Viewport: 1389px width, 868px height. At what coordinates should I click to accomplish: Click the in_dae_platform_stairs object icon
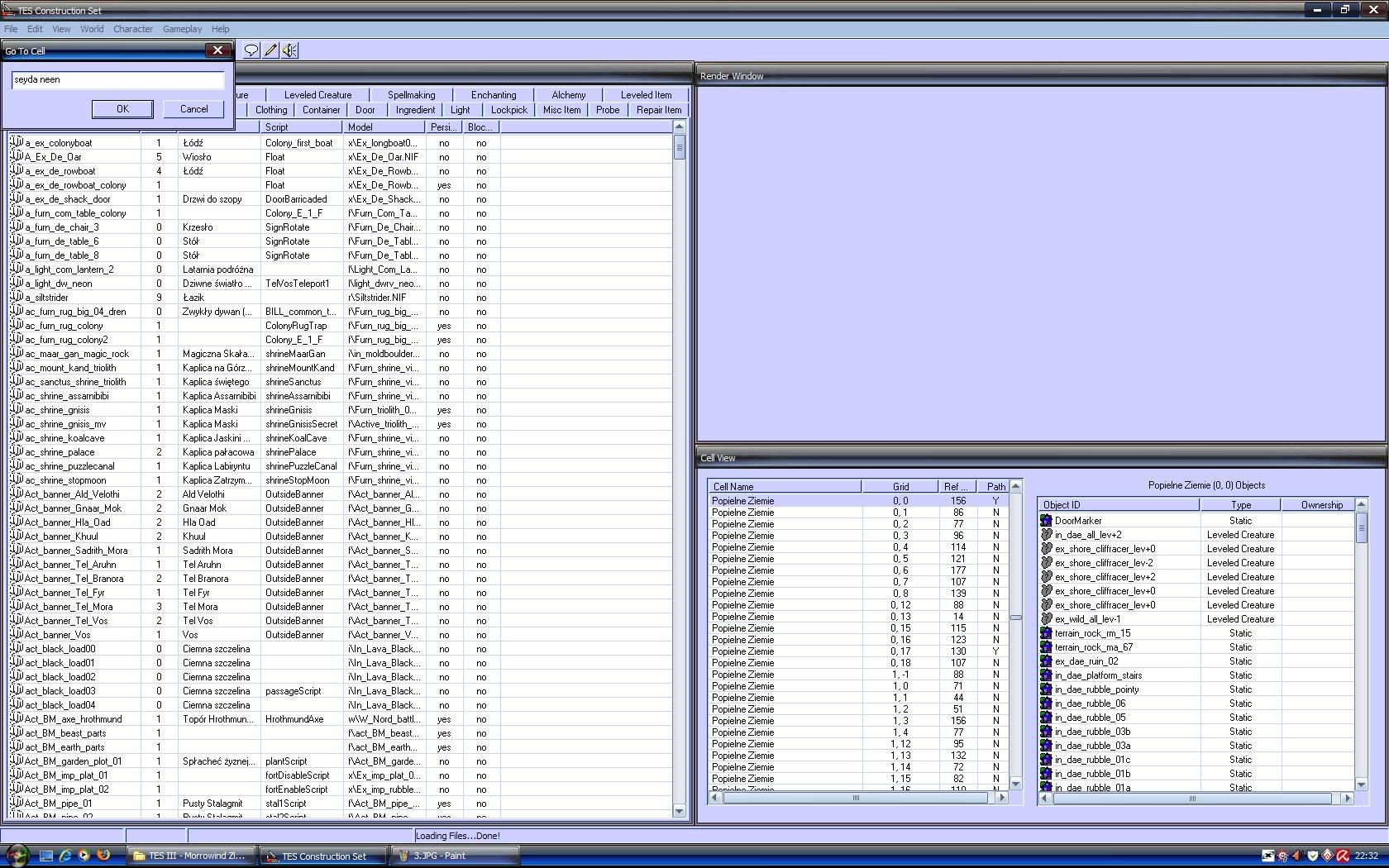1046,675
